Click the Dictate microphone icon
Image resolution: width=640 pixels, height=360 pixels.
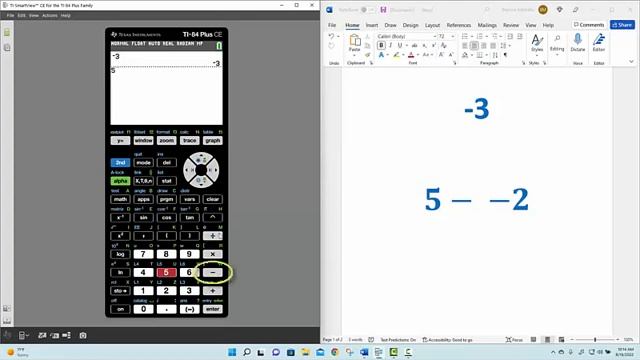[x=578, y=40]
